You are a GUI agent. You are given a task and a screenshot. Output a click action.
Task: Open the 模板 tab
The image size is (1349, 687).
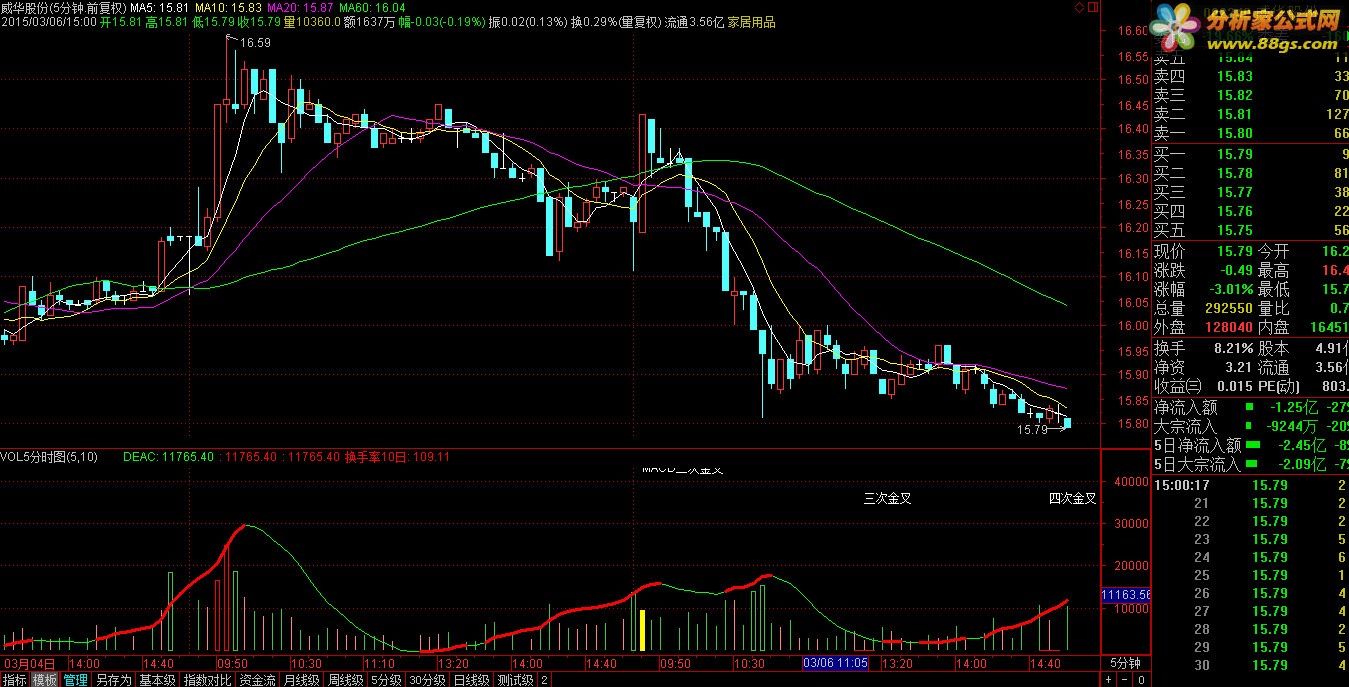[45, 680]
